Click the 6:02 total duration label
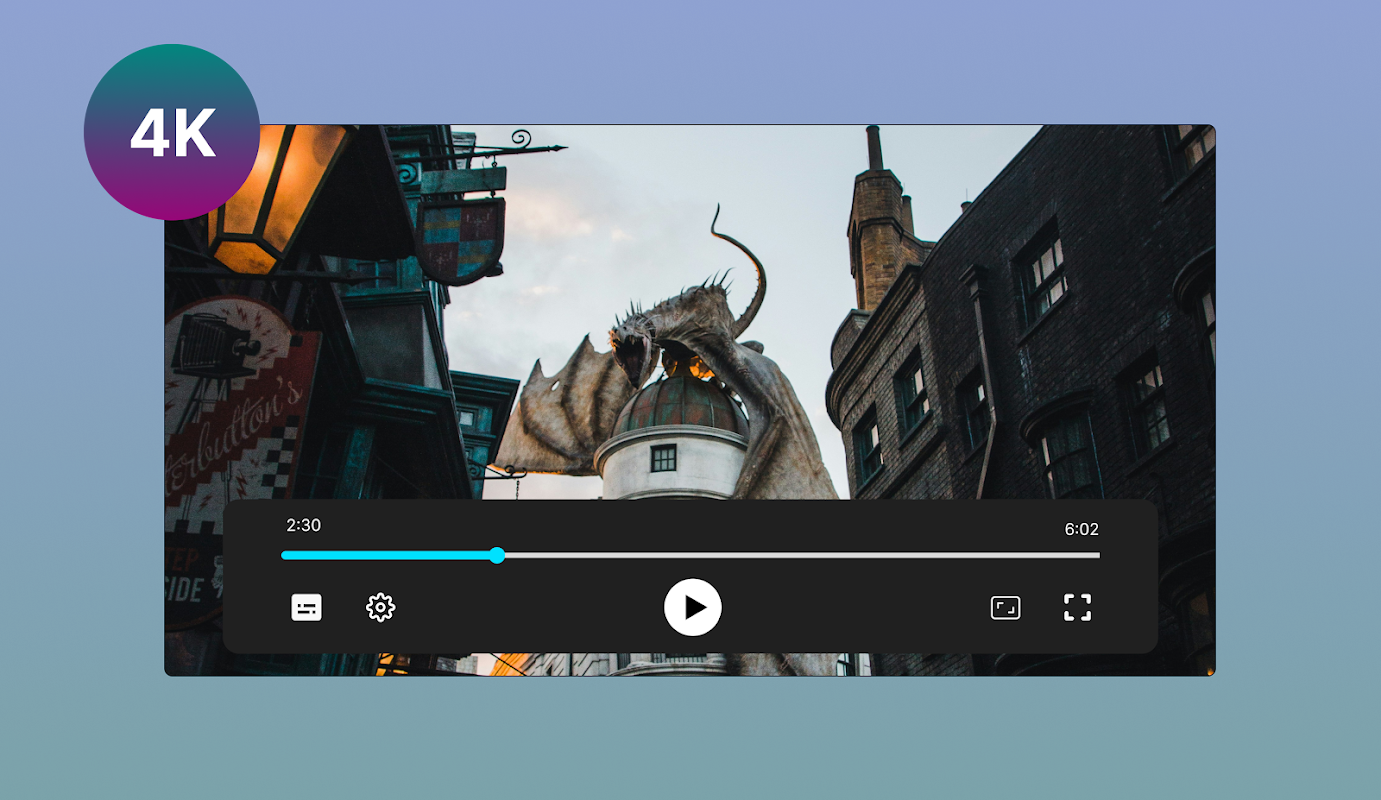This screenshot has height=800, width=1381. pos(1081,530)
